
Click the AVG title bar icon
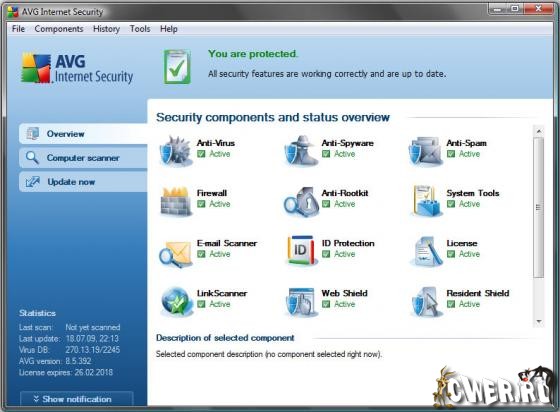13,12
